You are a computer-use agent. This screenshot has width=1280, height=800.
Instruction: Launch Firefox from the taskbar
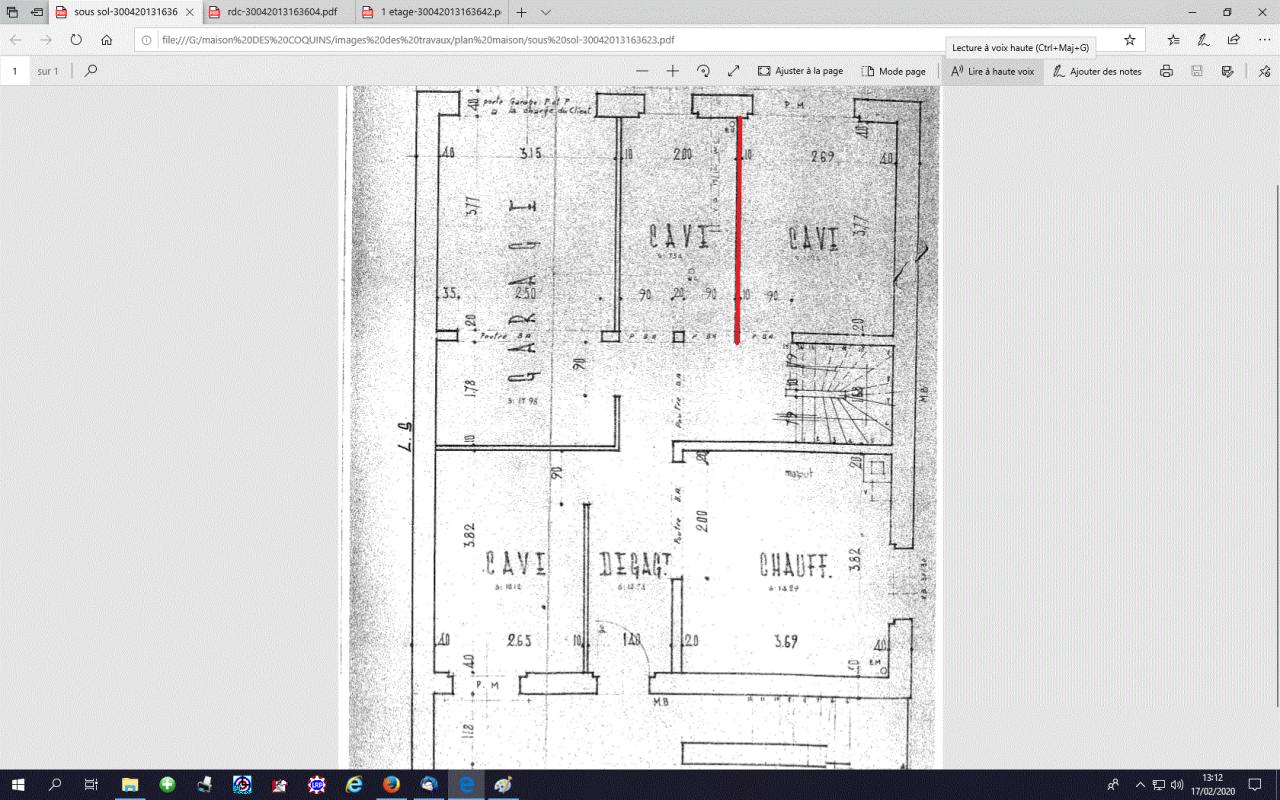391,785
